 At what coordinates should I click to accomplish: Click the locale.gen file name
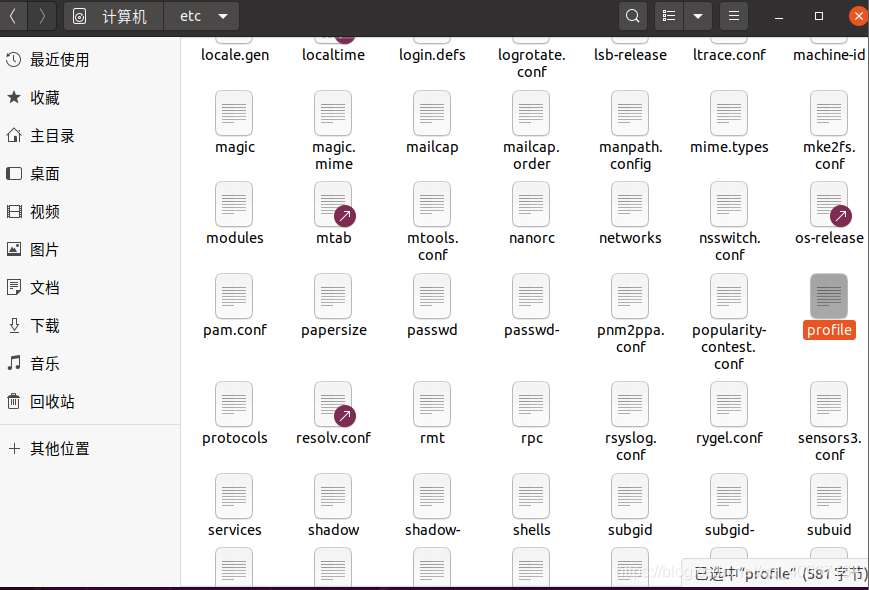pyautogui.click(x=235, y=55)
